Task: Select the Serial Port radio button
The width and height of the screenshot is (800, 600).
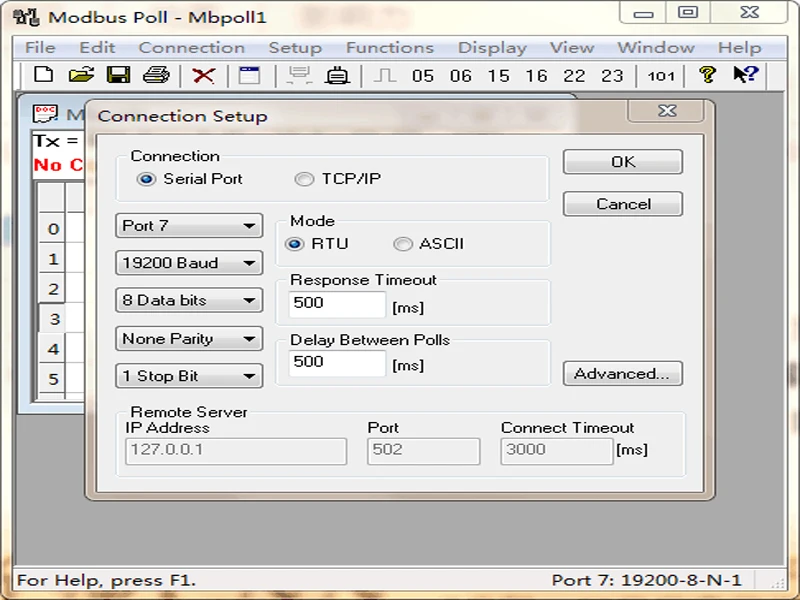Action: [146, 179]
